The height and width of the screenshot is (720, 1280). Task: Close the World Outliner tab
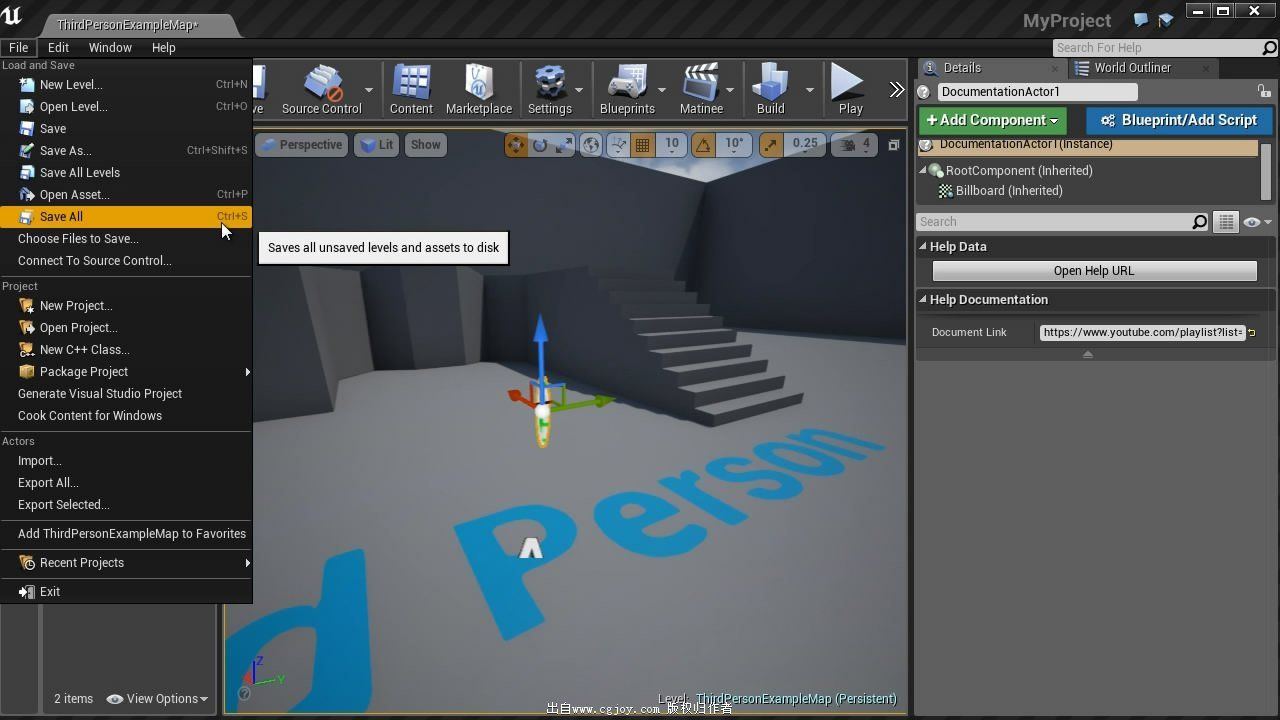(x=1205, y=68)
